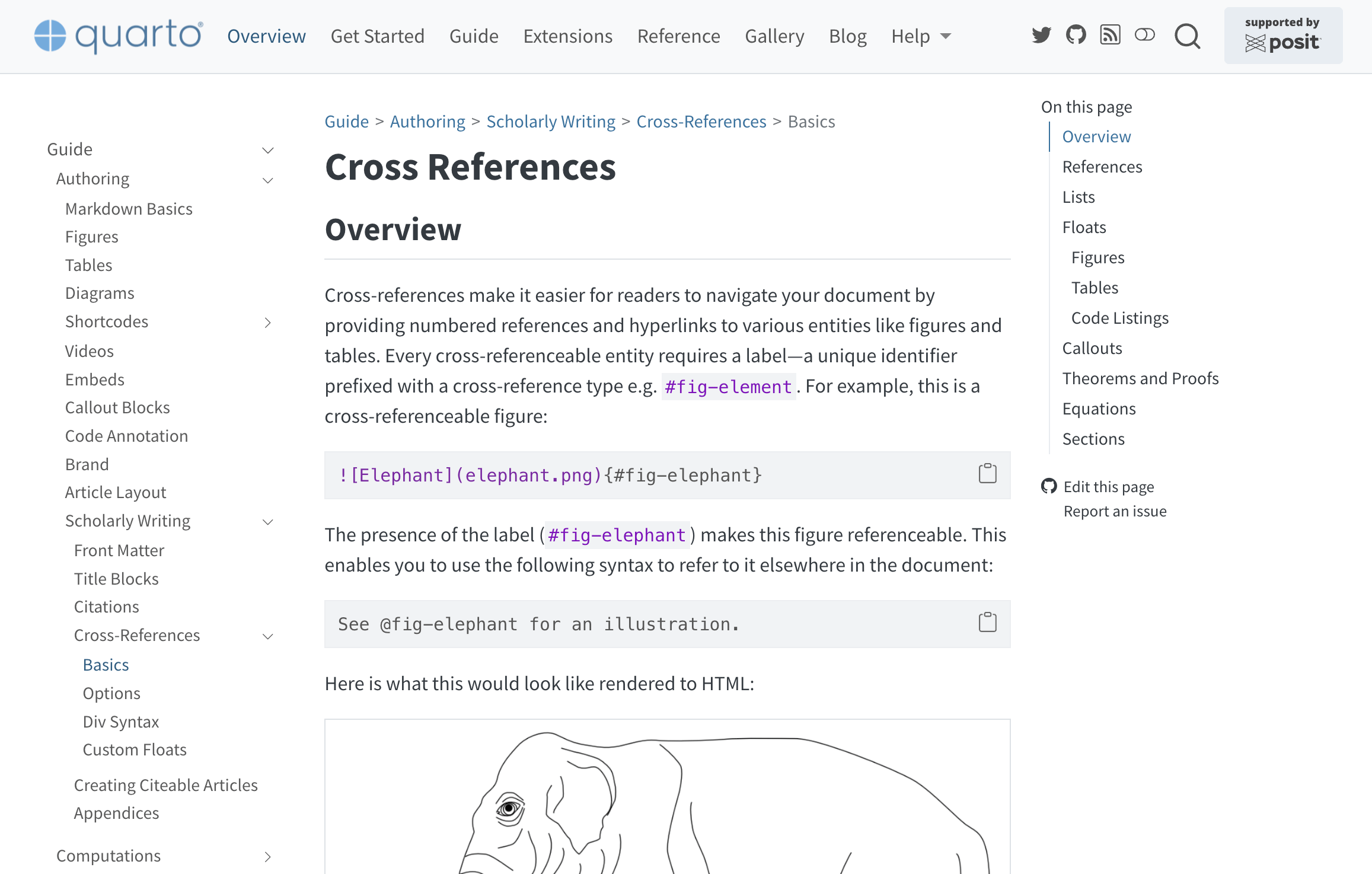Copy the @fig-elephant reference code
This screenshot has width=1372, height=874.
click(987, 623)
